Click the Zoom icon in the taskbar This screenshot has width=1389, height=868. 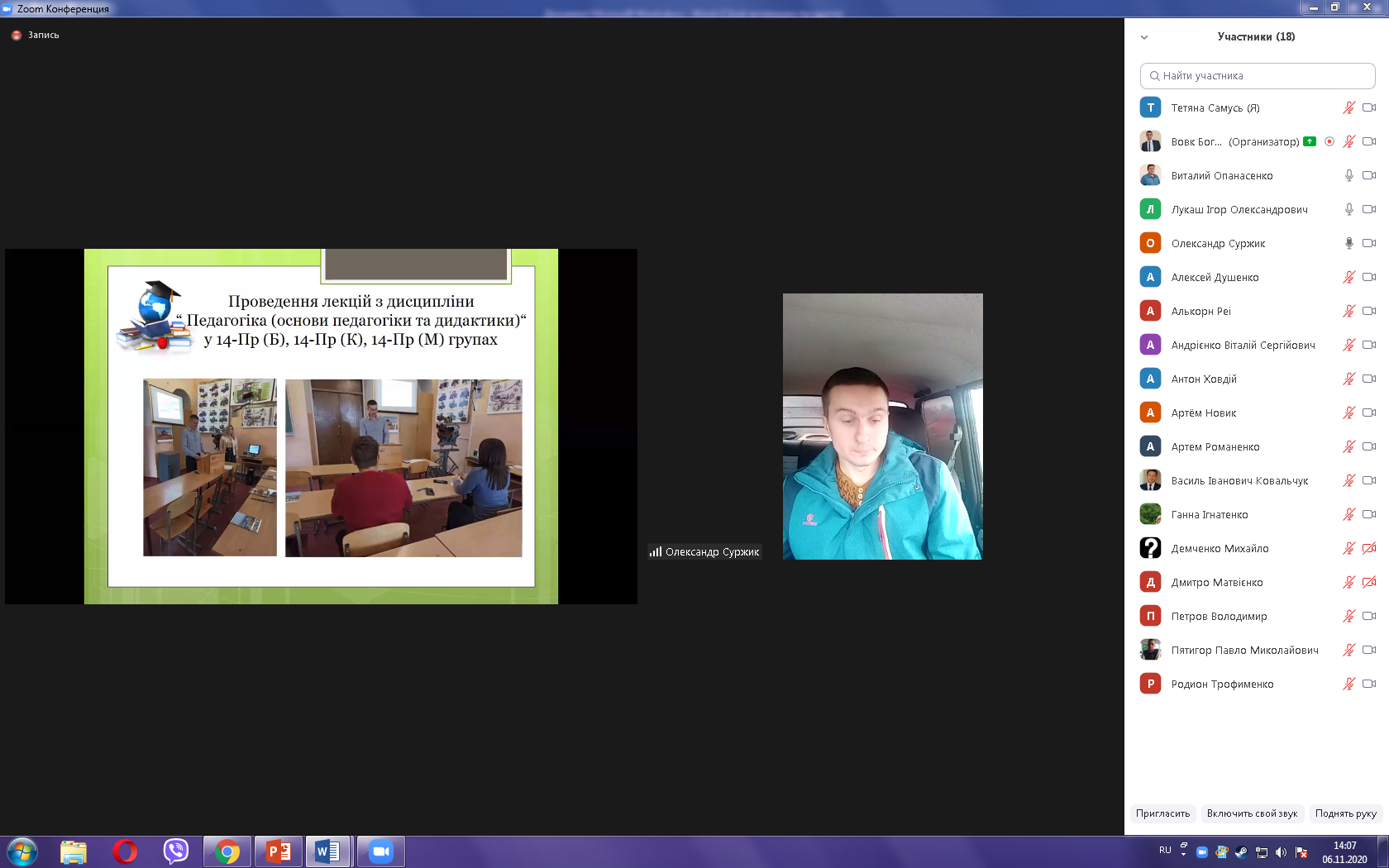tap(380, 851)
